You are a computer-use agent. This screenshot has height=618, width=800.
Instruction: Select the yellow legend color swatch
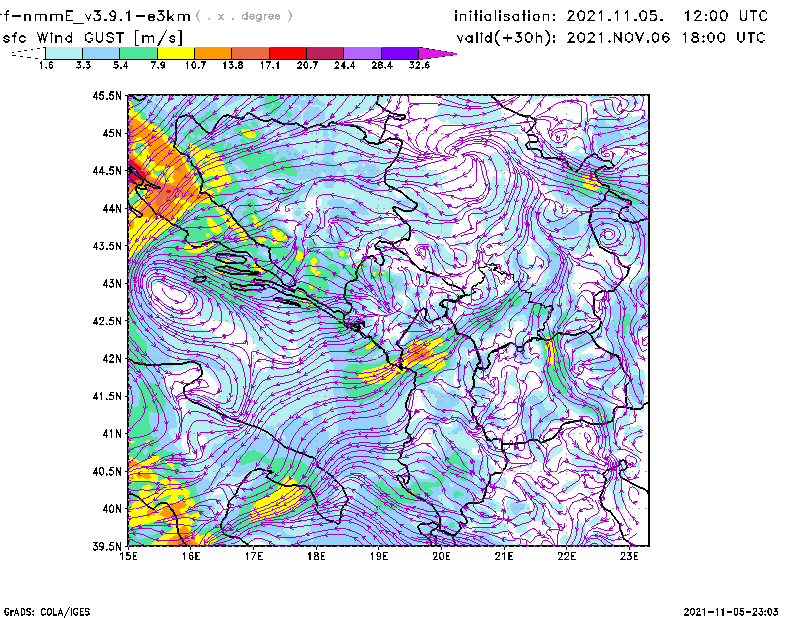tap(176, 53)
